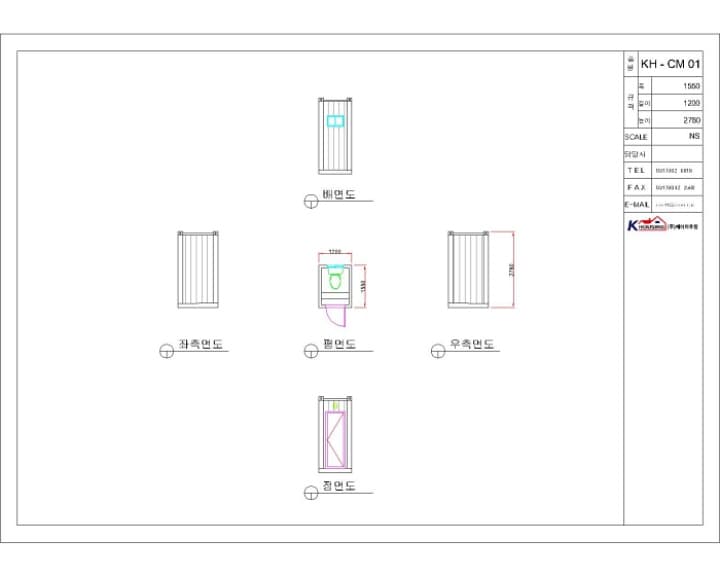Viewport: 720px width, 576px height.
Task: Click the SCALE label cell
Action: (x=636, y=137)
